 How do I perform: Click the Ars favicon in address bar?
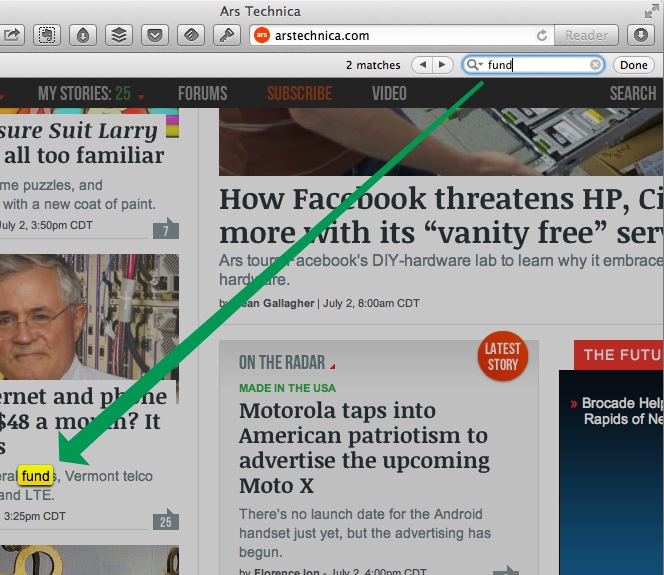point(262,35)
